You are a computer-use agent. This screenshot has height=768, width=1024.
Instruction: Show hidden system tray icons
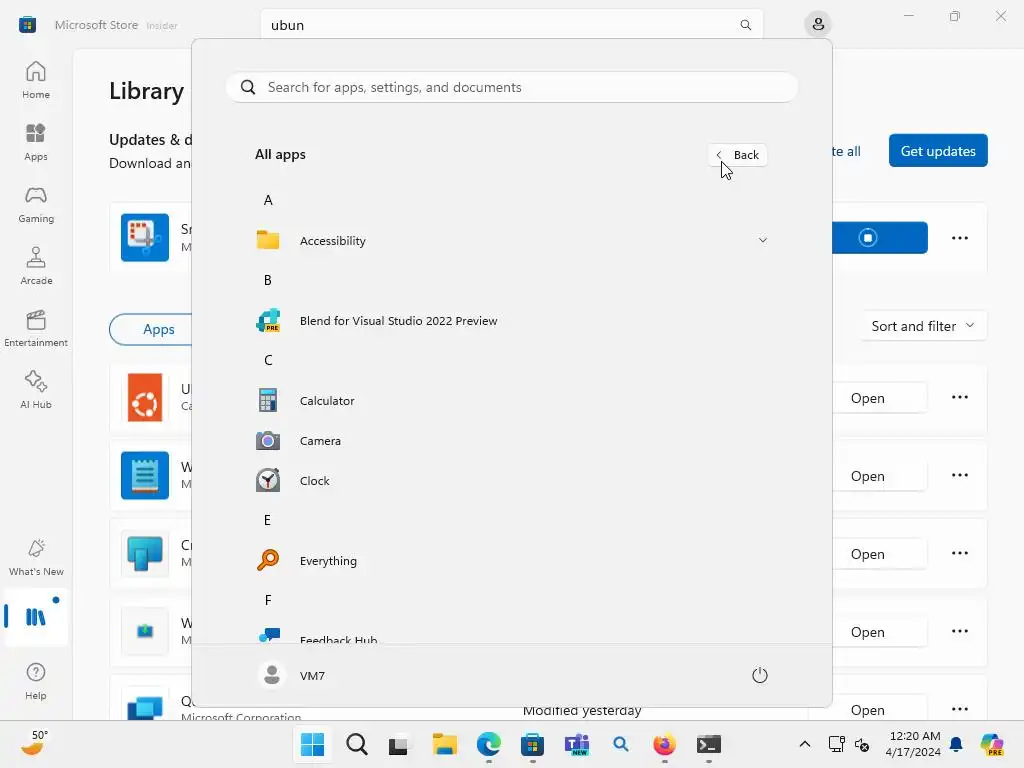point(805,744)
